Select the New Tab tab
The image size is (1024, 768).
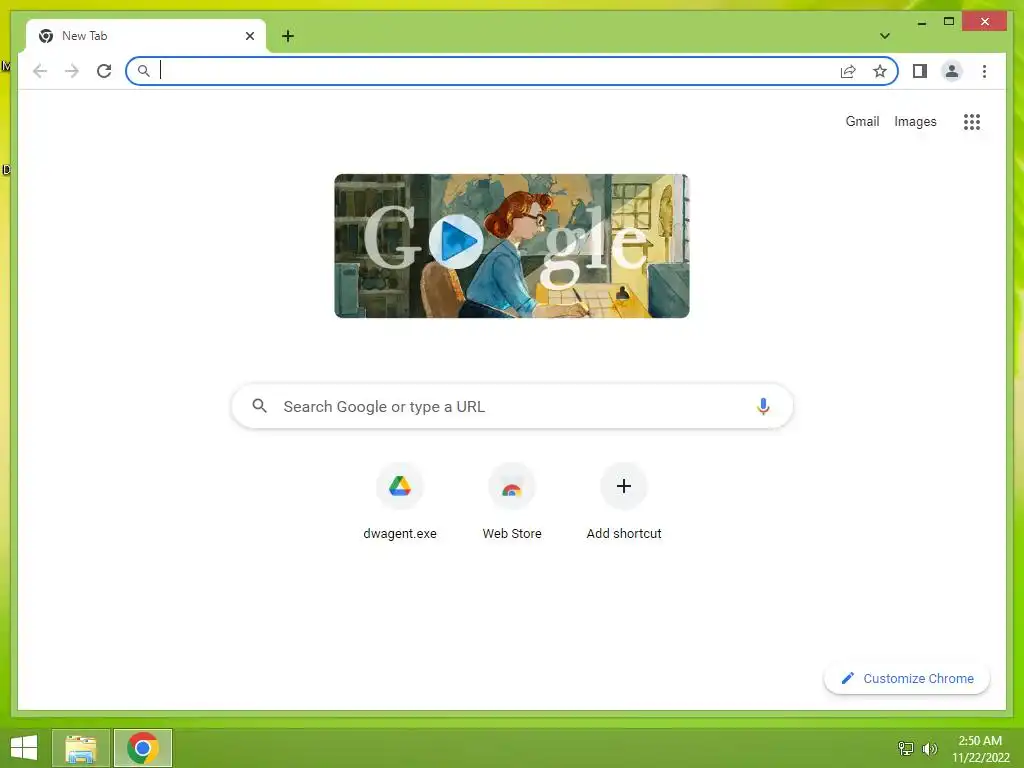(x=145, y=36)
